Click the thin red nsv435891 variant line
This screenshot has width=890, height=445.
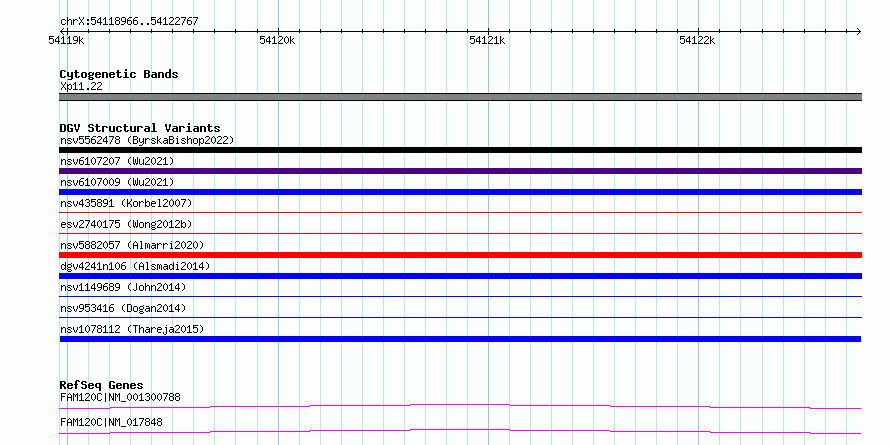[460, 213]
